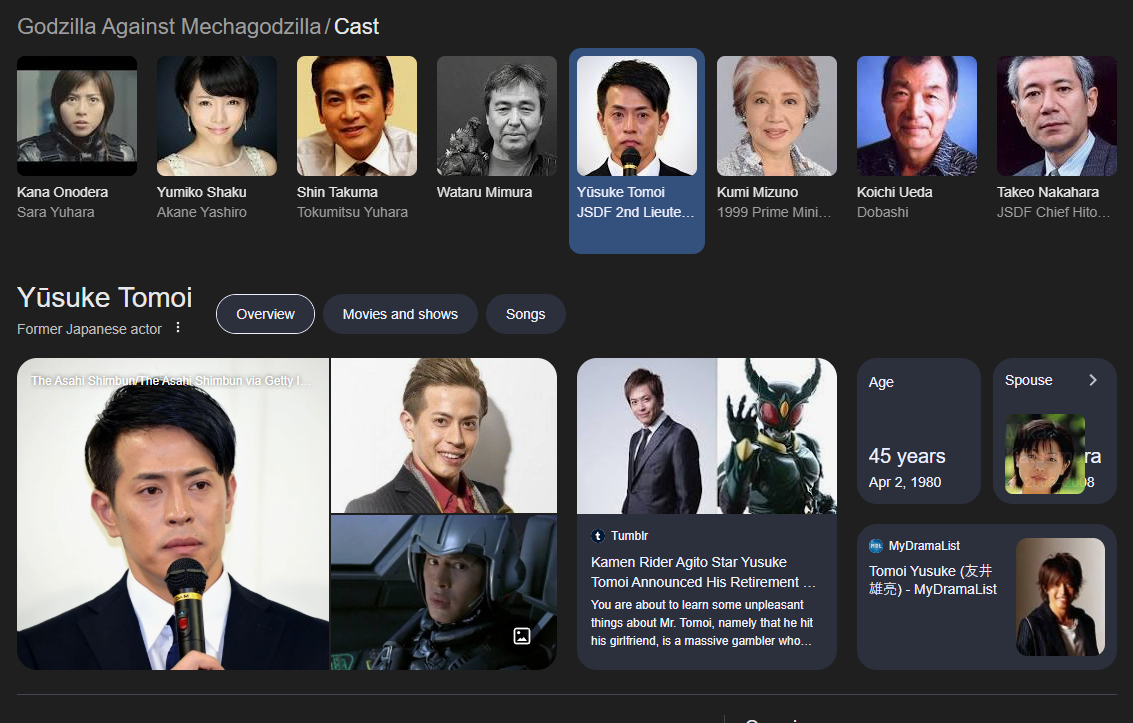Open Tomoi Yusuke MyDramaList link

[x=933, y=580]
